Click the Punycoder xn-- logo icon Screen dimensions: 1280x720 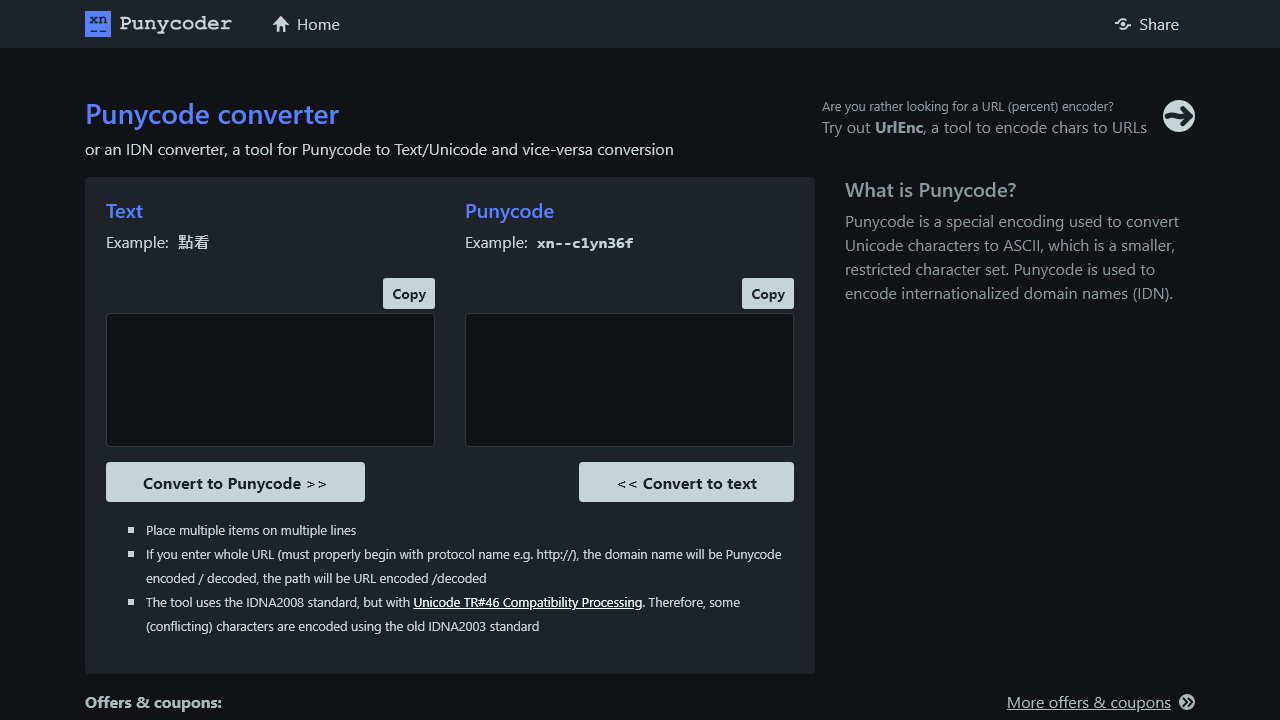click(x=98, y=24)
